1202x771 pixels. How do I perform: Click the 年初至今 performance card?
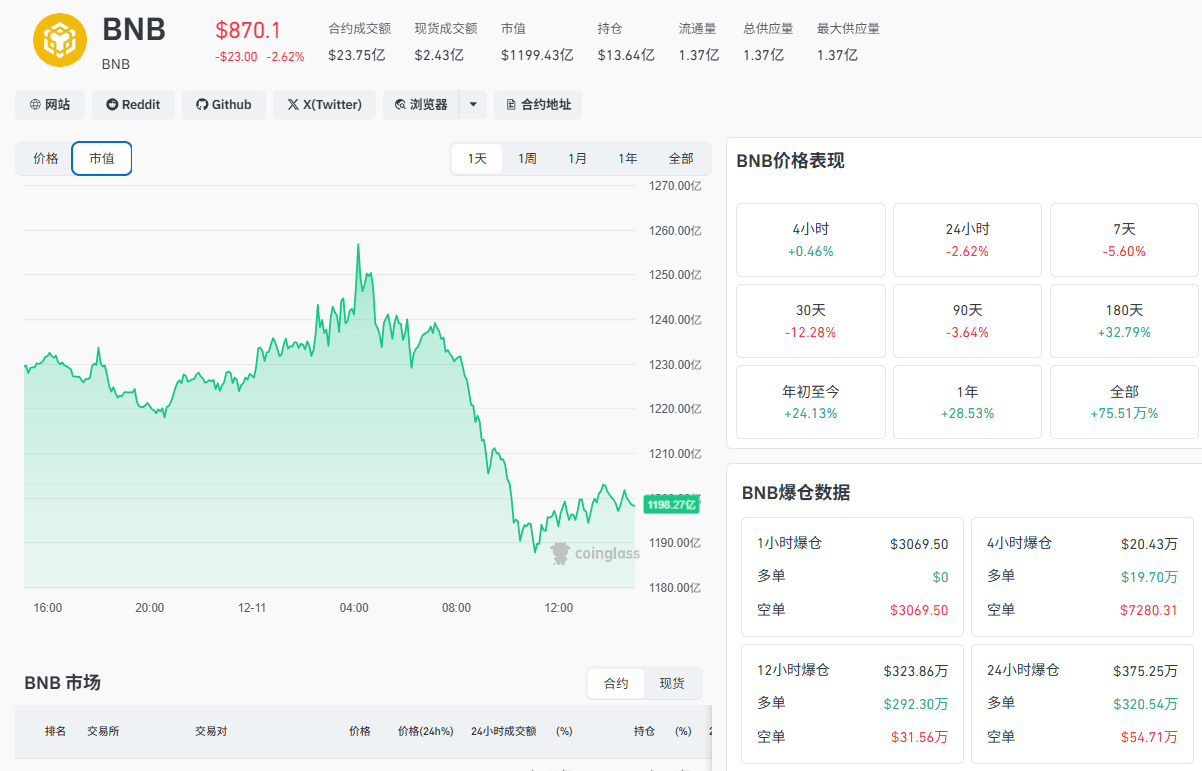click(x=811, y=402)
